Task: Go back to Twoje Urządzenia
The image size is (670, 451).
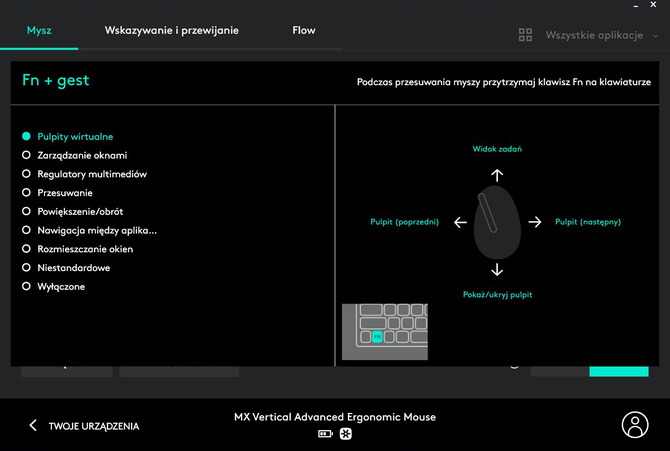Action: point(94,426)
